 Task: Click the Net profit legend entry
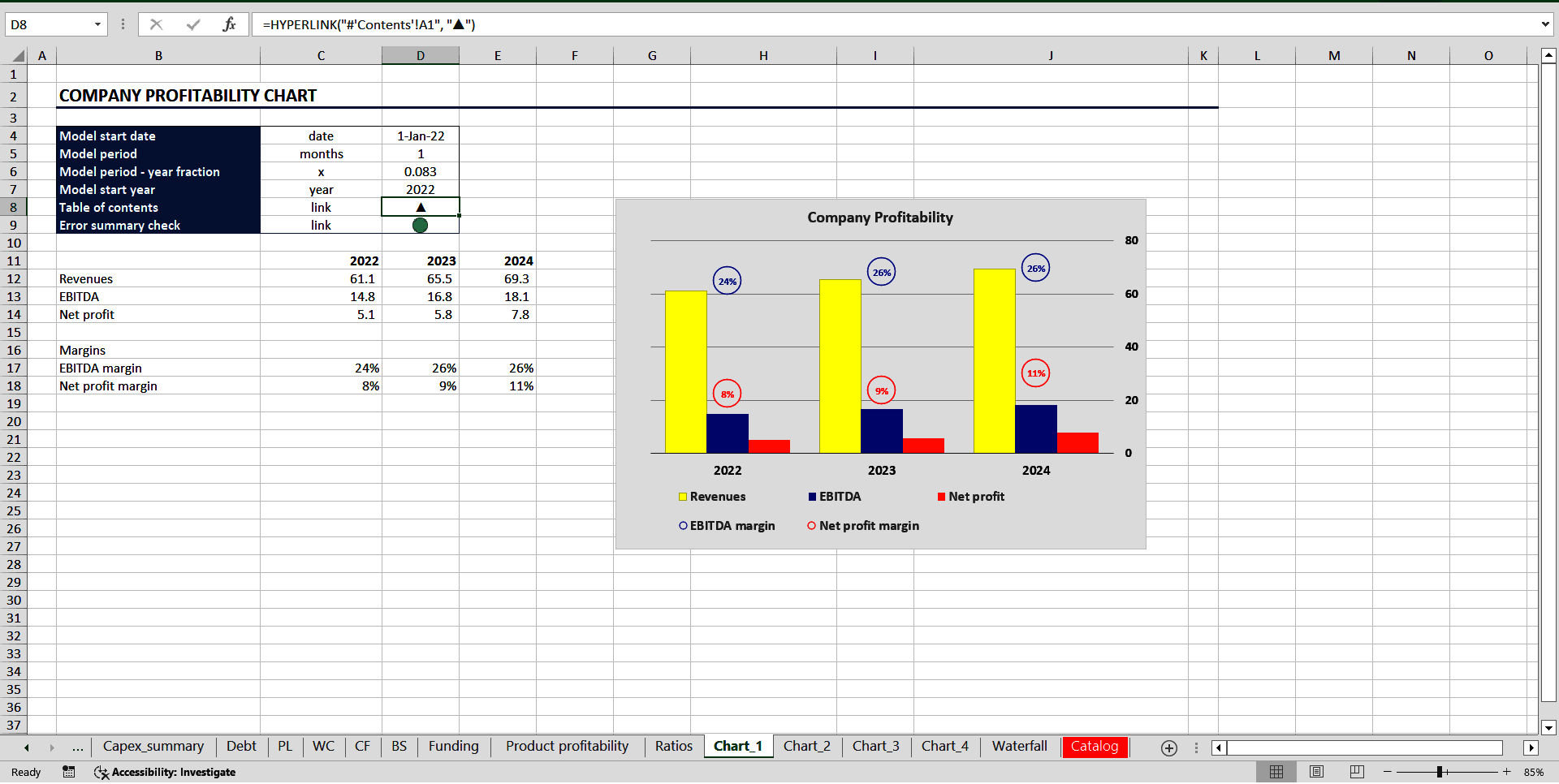point(971,497)
